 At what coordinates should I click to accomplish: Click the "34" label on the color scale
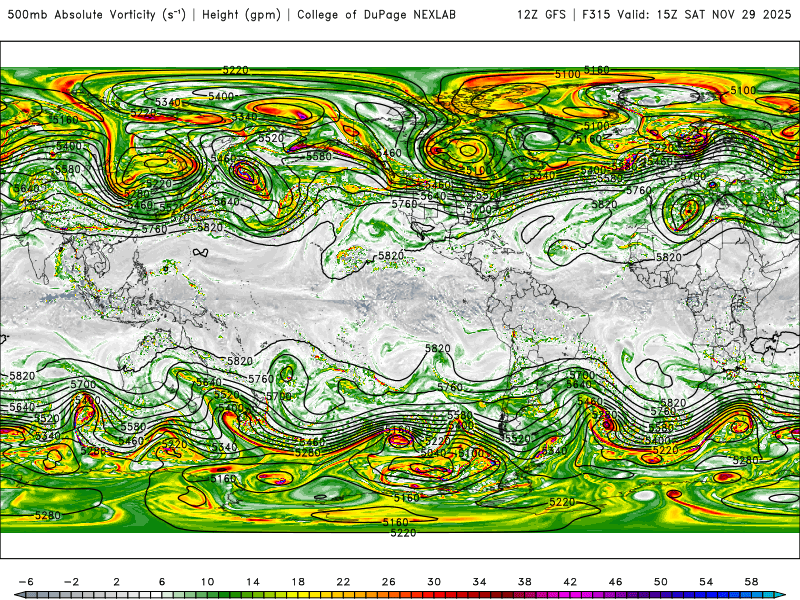pyautogui.click(x=480, y=582)
